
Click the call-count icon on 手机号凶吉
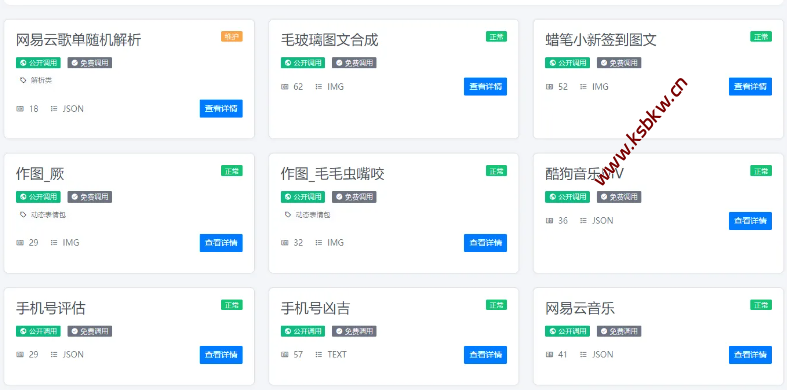click(x=285, y=354)
